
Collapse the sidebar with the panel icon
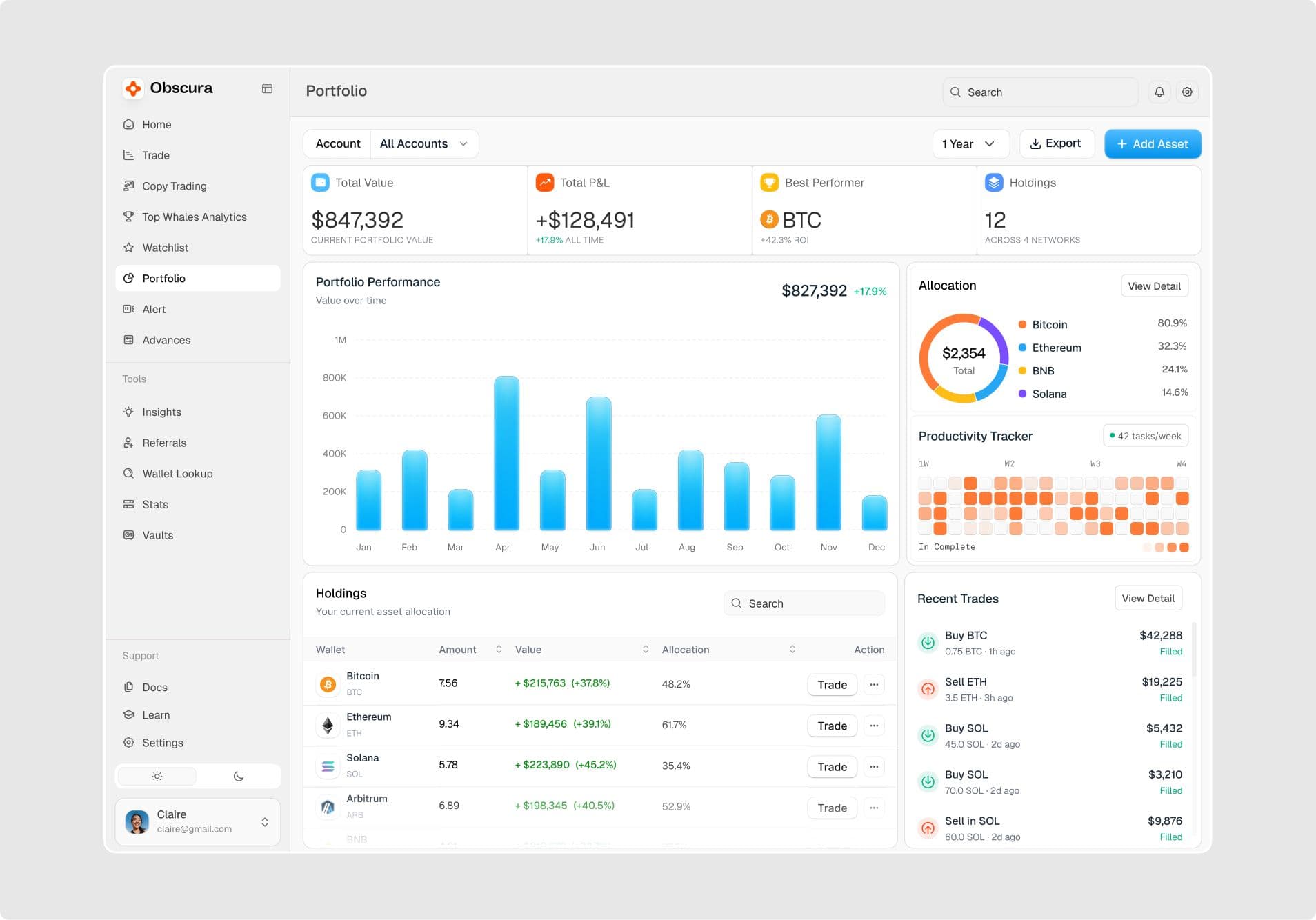coord(267,88)
